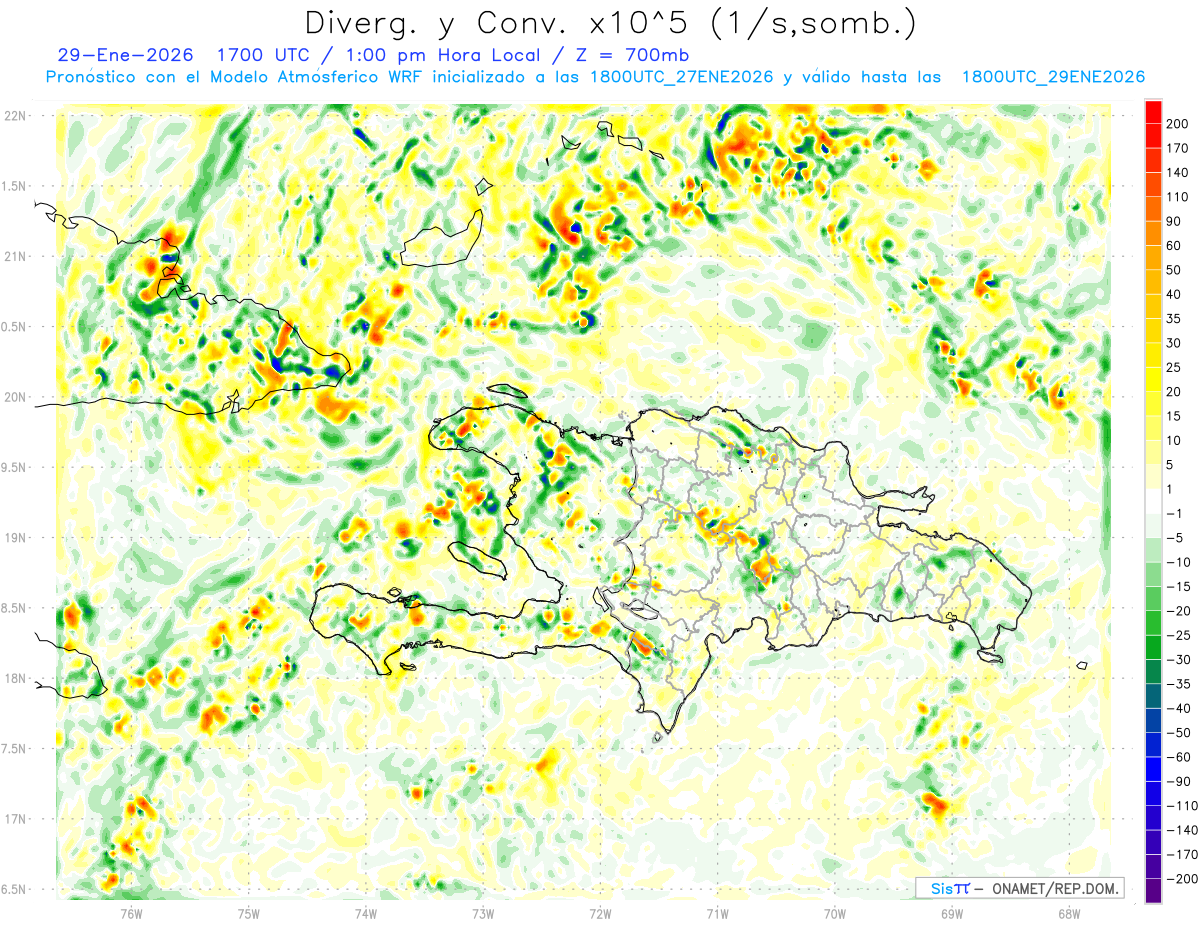Click the positive '170' colorbar label
The height and width of the screenshot is (927, 1200).
[1177, 148]
